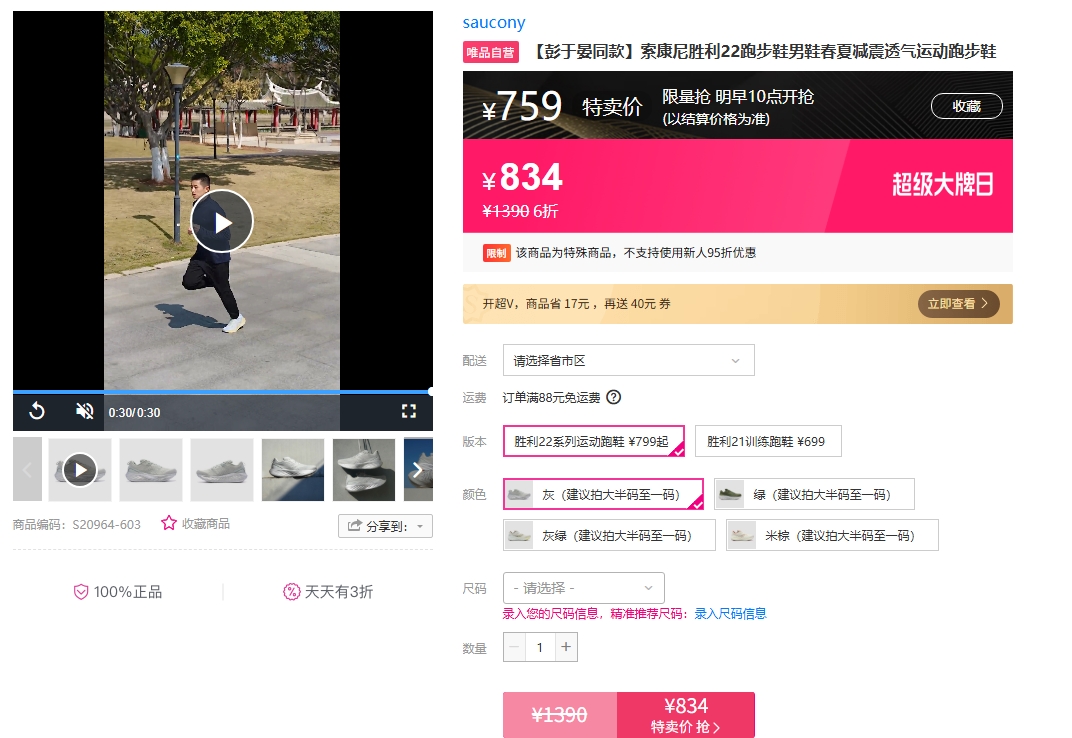Viewport: 1072px width, 738px height.
Task: Click 立即查看 in the 超V banner
Action: point(959,304)
